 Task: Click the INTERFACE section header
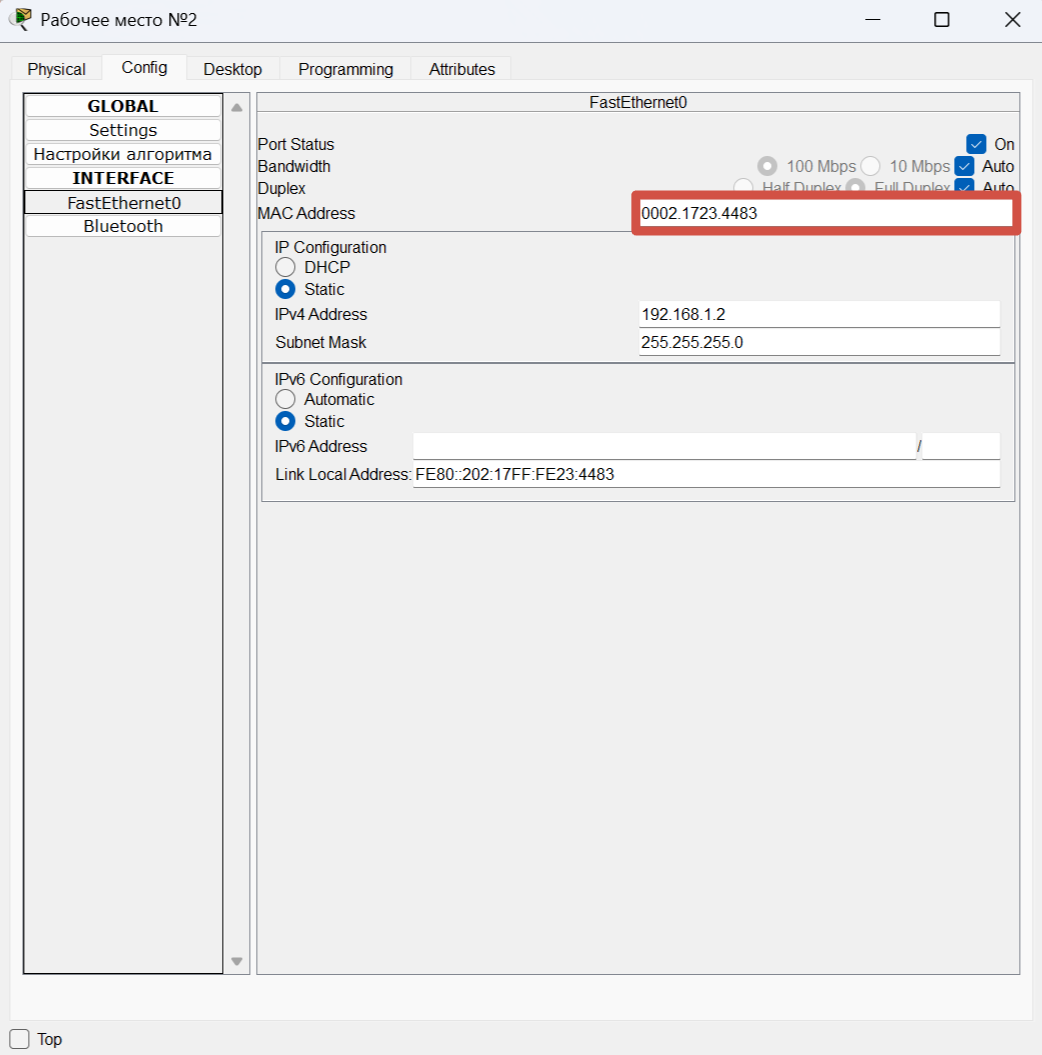coord(123,178)
